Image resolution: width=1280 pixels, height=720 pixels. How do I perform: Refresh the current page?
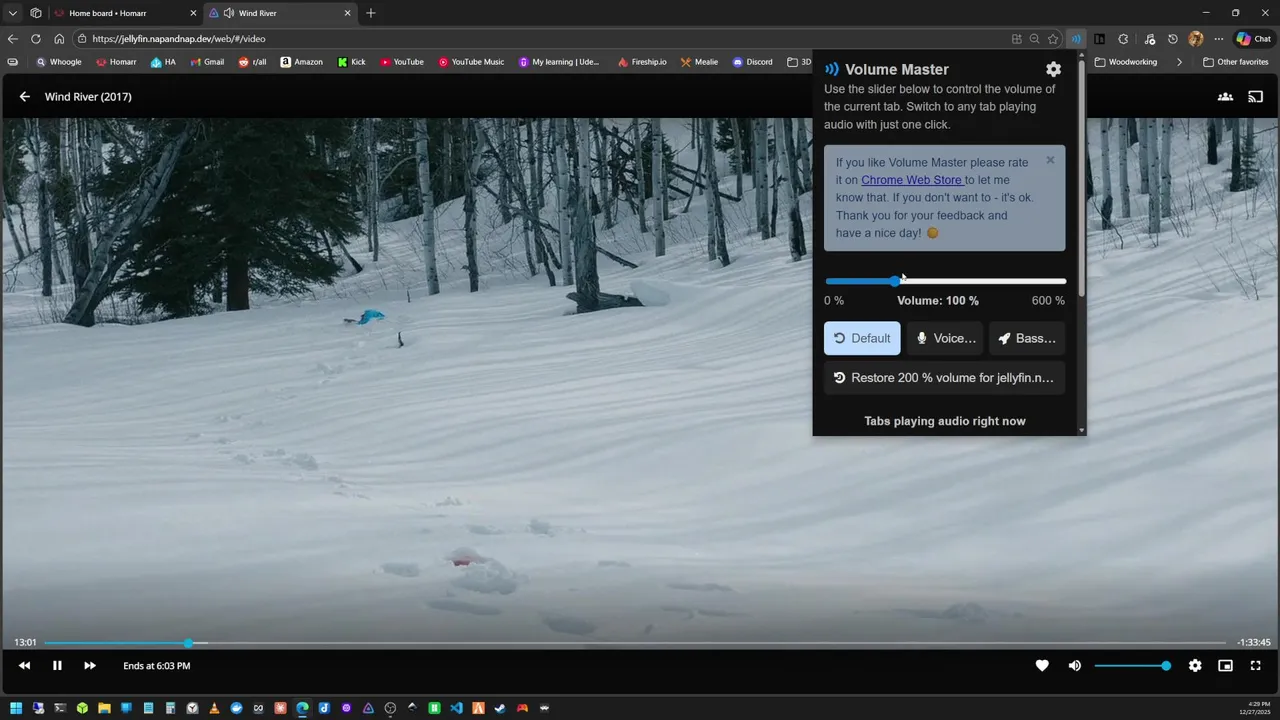[x=36, y=39]
